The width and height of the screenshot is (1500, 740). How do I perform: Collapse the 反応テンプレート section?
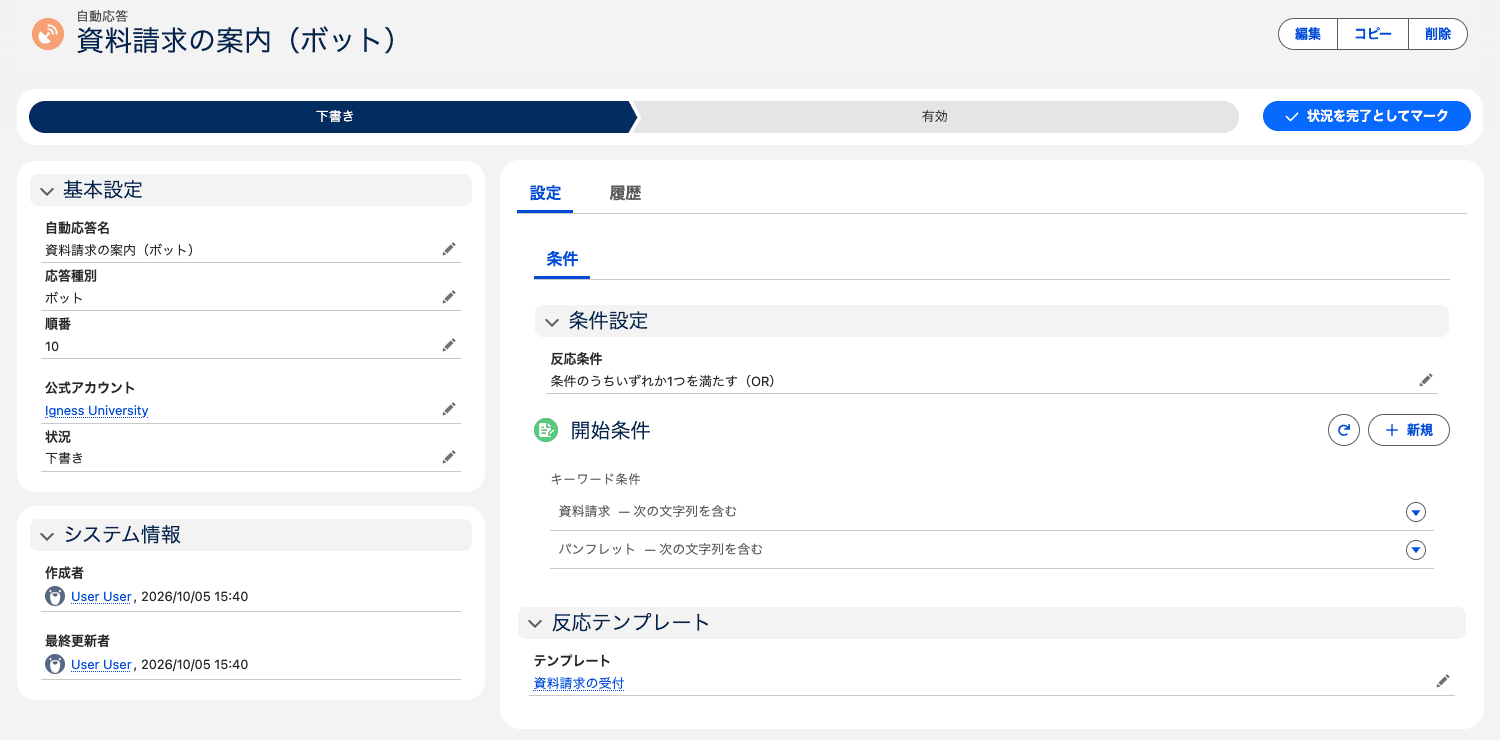992,622
